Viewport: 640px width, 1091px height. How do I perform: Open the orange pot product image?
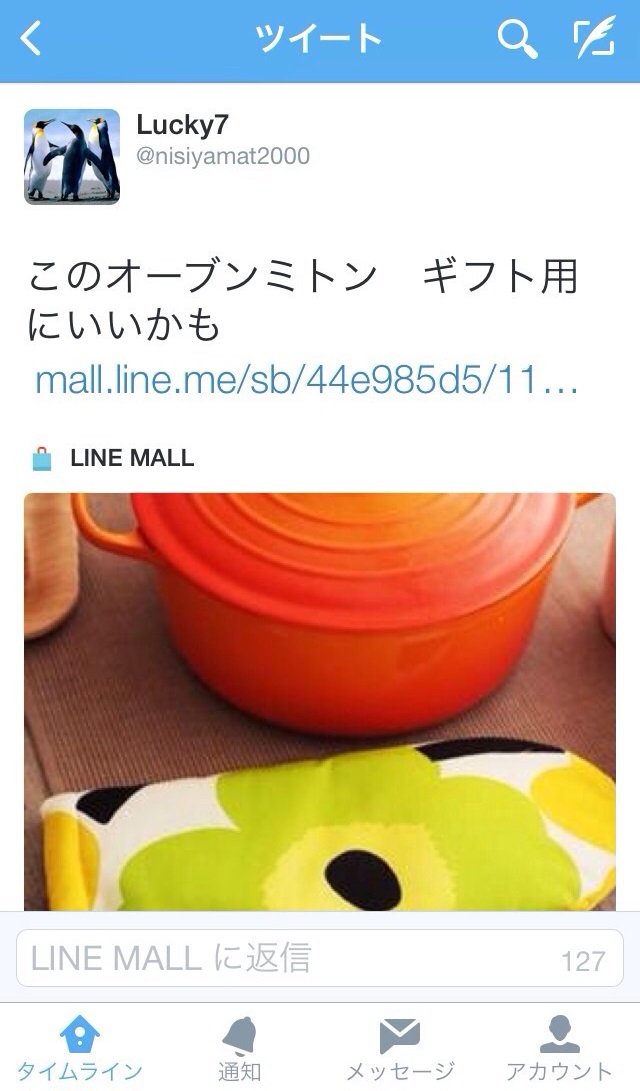pos(320,701)
